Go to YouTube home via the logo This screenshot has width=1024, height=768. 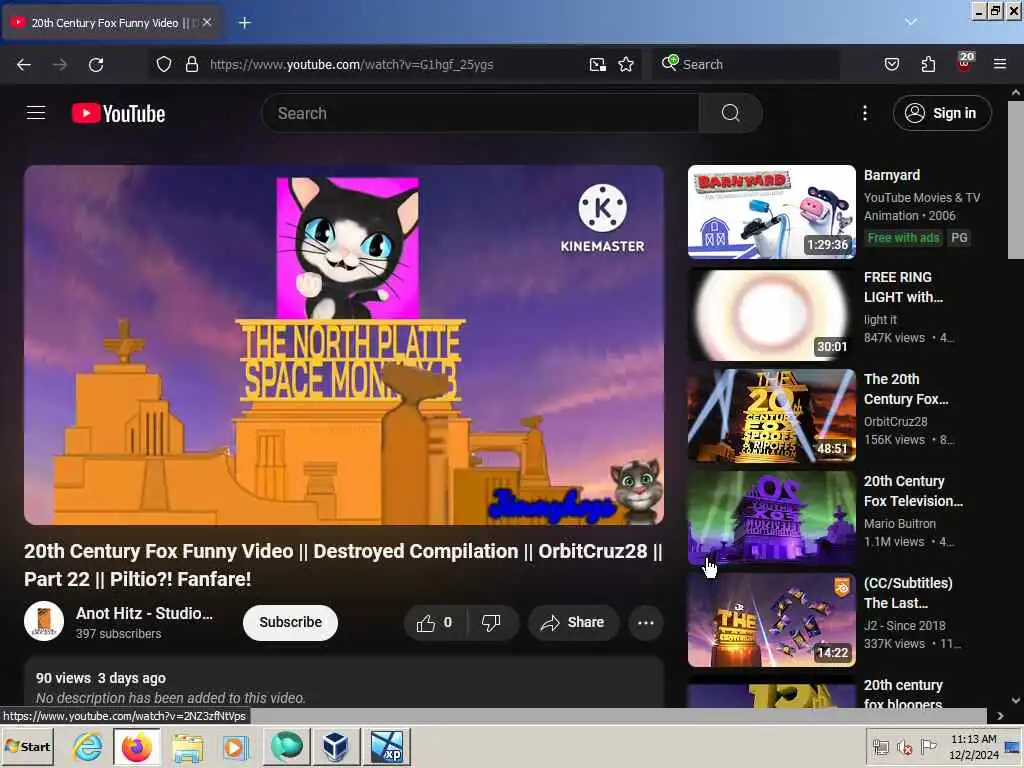pyautogui.click(x=118, y=114)
